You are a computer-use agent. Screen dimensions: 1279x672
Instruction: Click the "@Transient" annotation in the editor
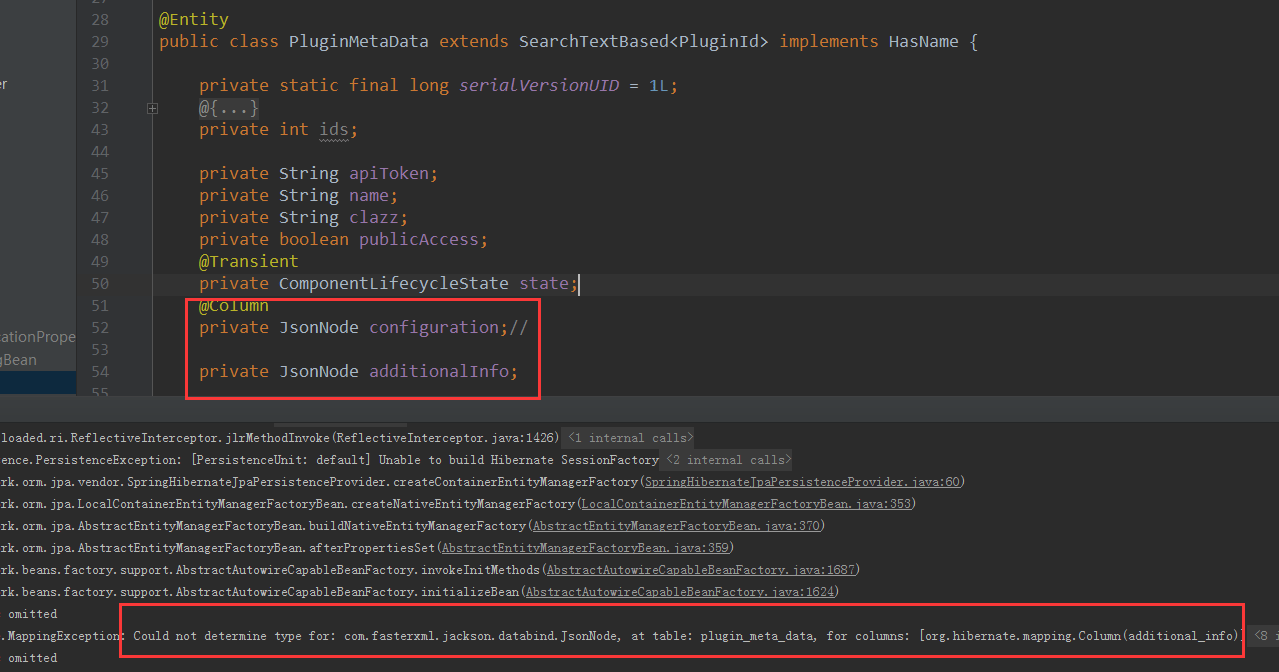pyautogui.click(x=248, y=261)
